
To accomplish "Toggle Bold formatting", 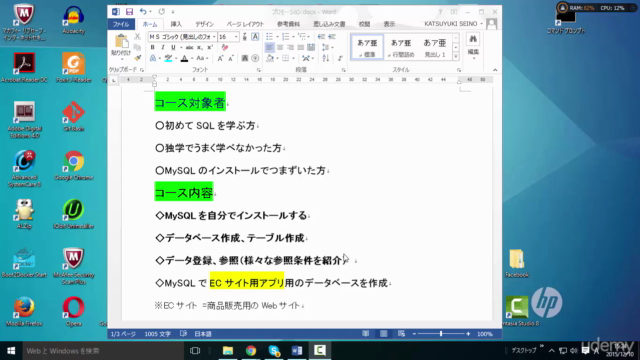I will (x=153, y=48).
